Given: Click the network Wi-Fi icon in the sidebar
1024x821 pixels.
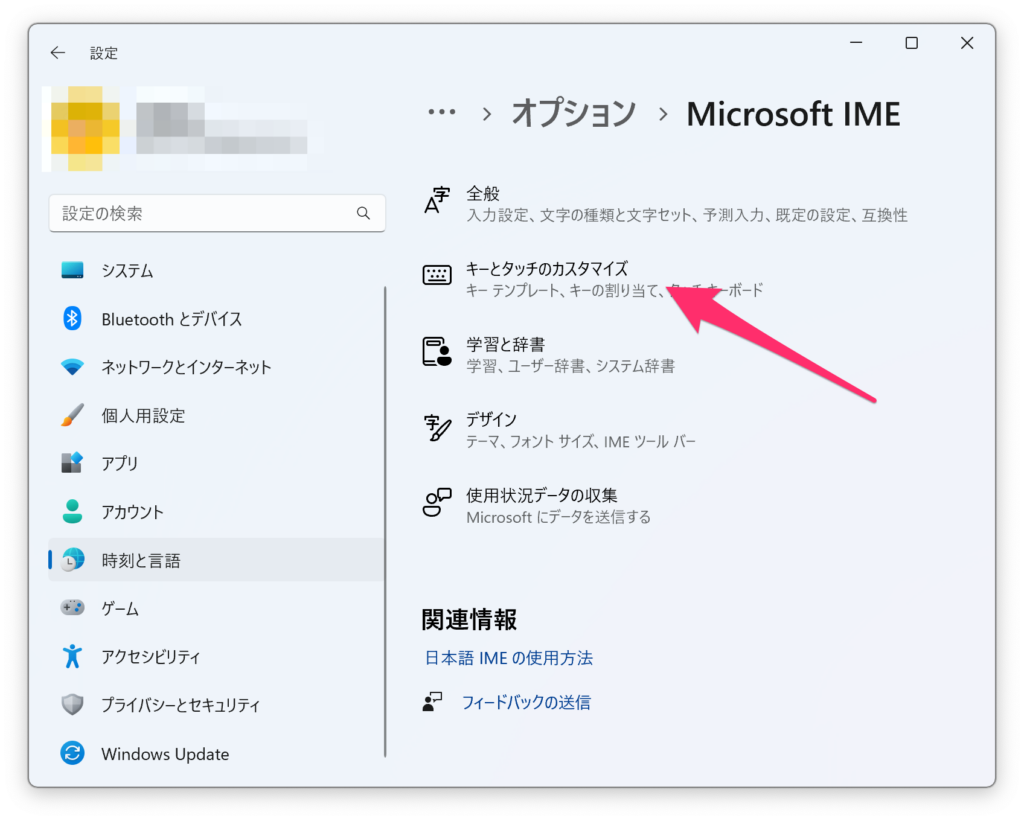Looking at the screenshot, I should coord(72,367).
